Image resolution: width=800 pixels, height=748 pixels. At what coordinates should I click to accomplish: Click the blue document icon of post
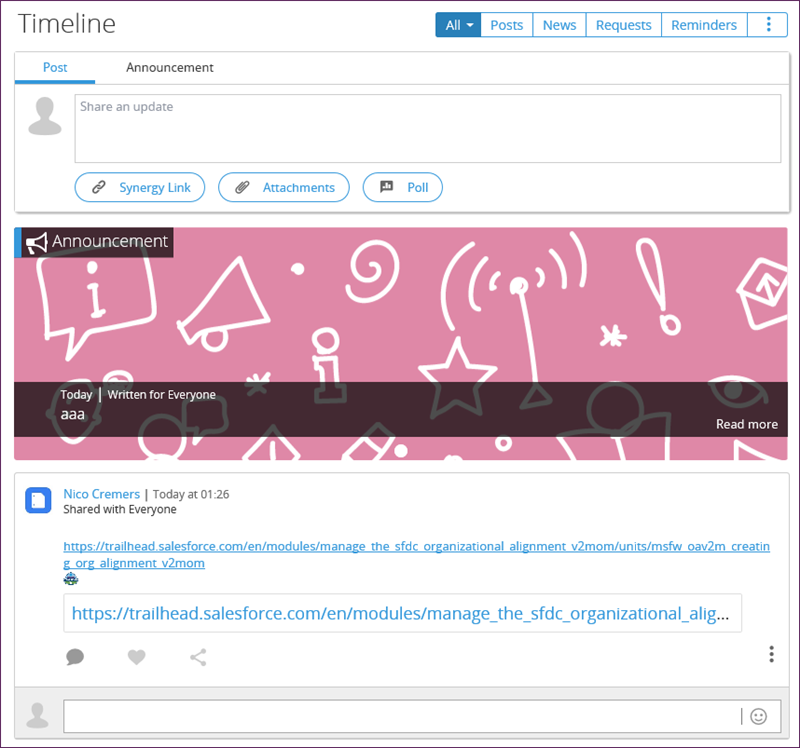click(x=38, y=500)
